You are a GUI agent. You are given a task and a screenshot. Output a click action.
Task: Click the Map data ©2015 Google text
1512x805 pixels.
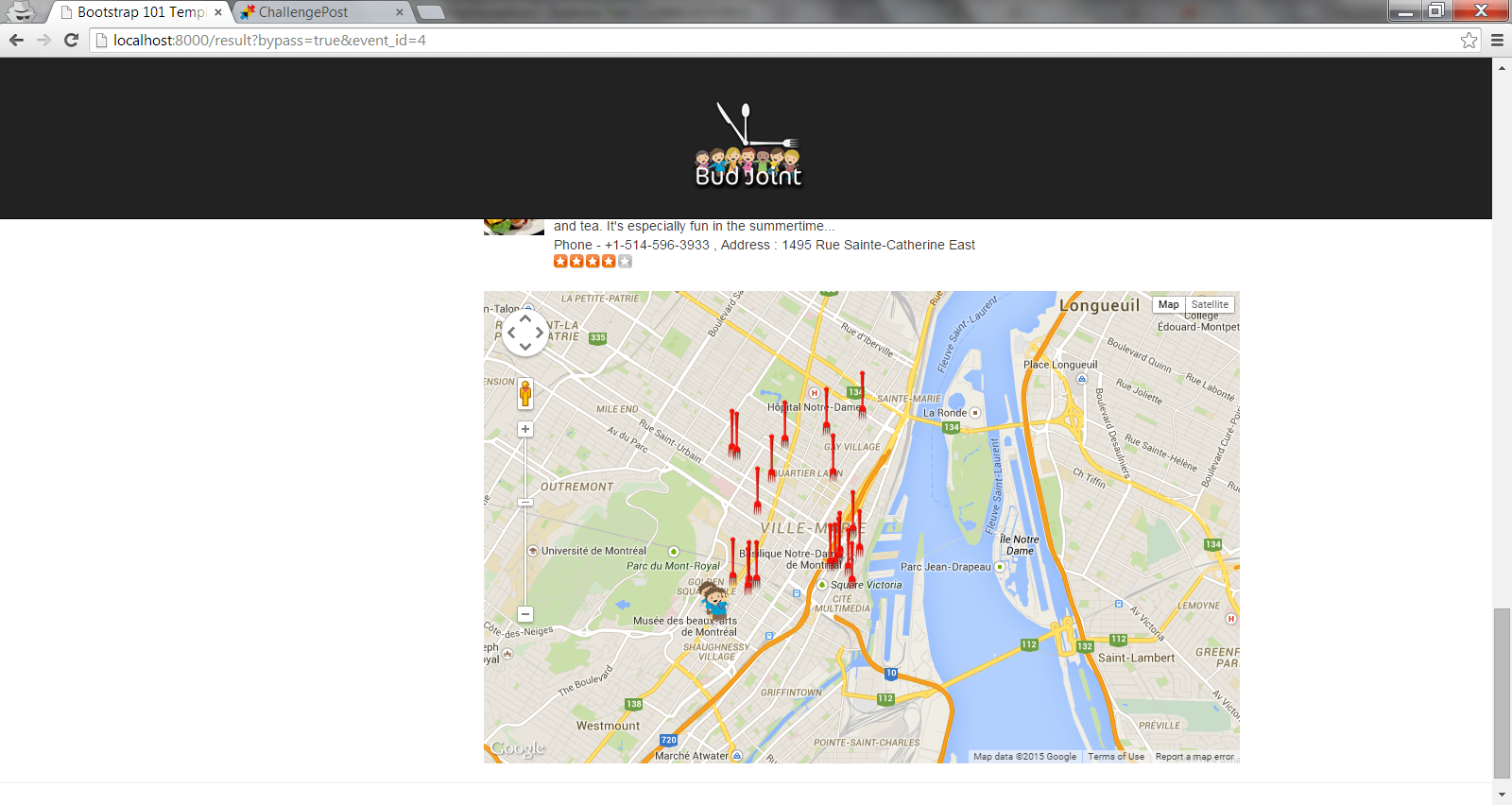[1024, 757]
